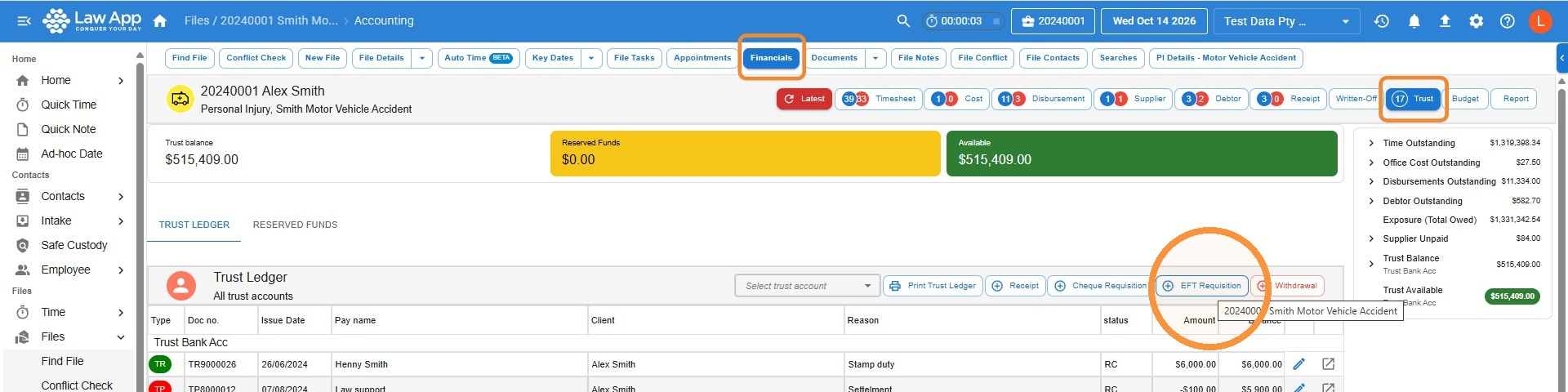
Task: Expand the Disbursements Outstanding row
Action: pos(1371,181)
